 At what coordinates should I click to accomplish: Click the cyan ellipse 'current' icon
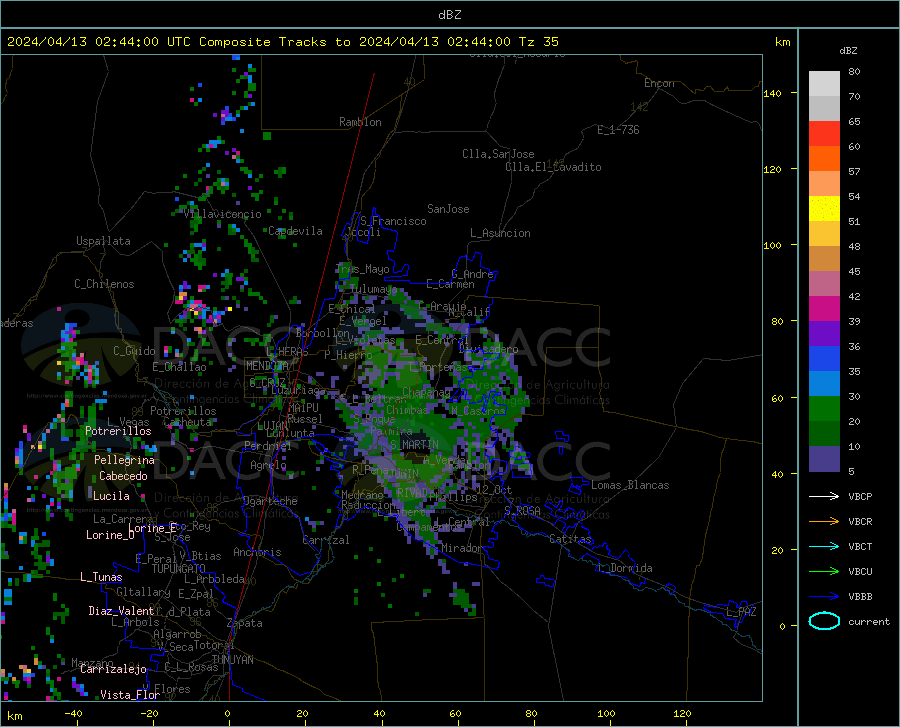pos(824,621)
